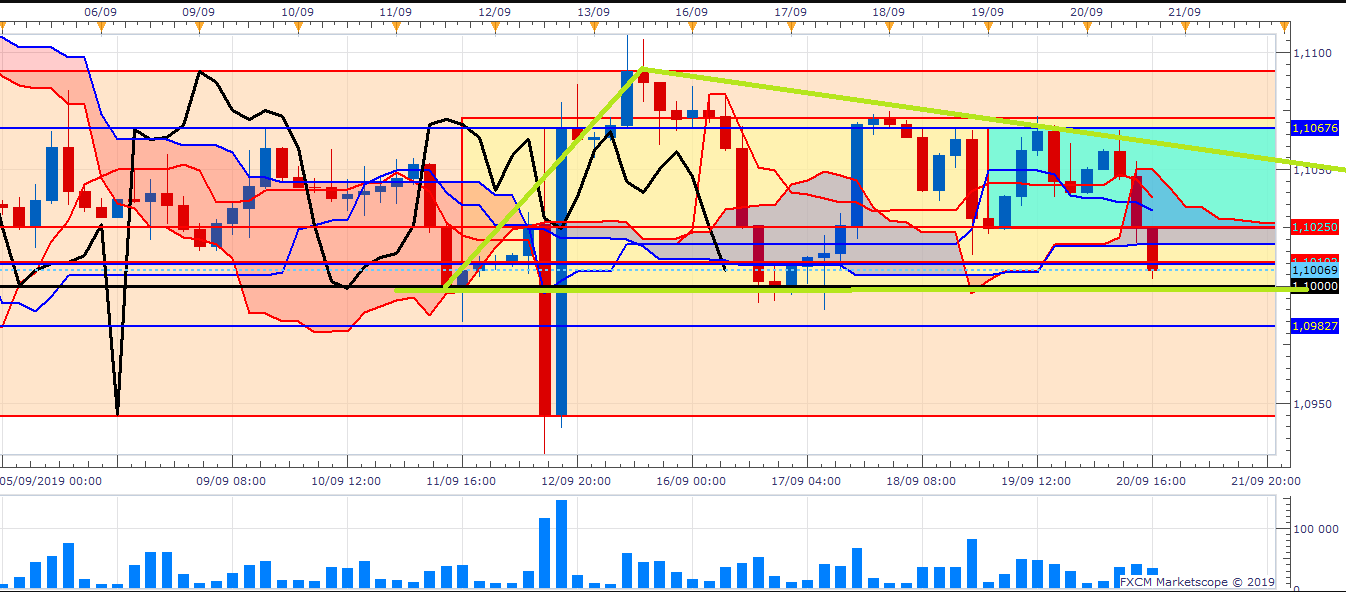Click the 11/09 16:00 time axis label

[x=461, y=480]
